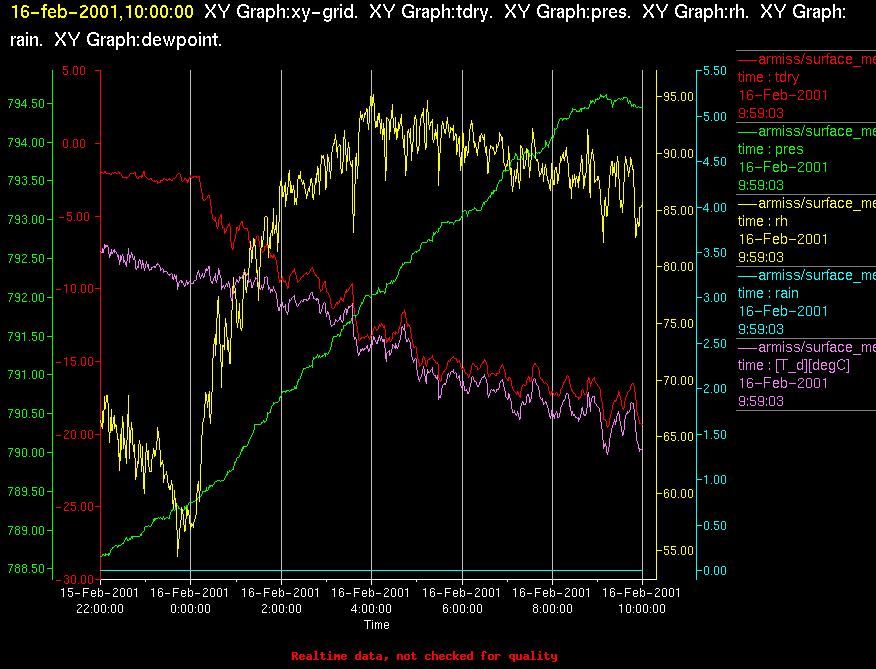
Task: Click the "6:00:00" time axis label
Action: pos(462,609)
